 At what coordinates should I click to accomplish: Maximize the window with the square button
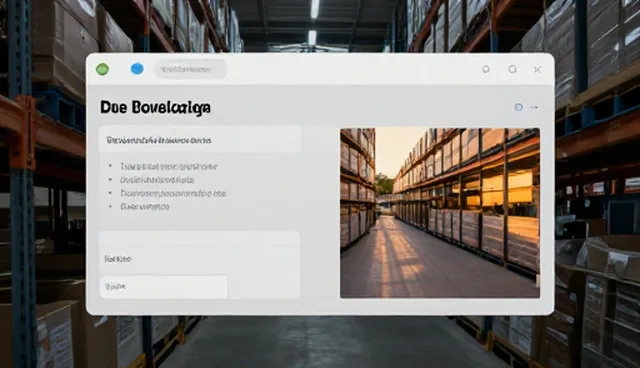512,69
